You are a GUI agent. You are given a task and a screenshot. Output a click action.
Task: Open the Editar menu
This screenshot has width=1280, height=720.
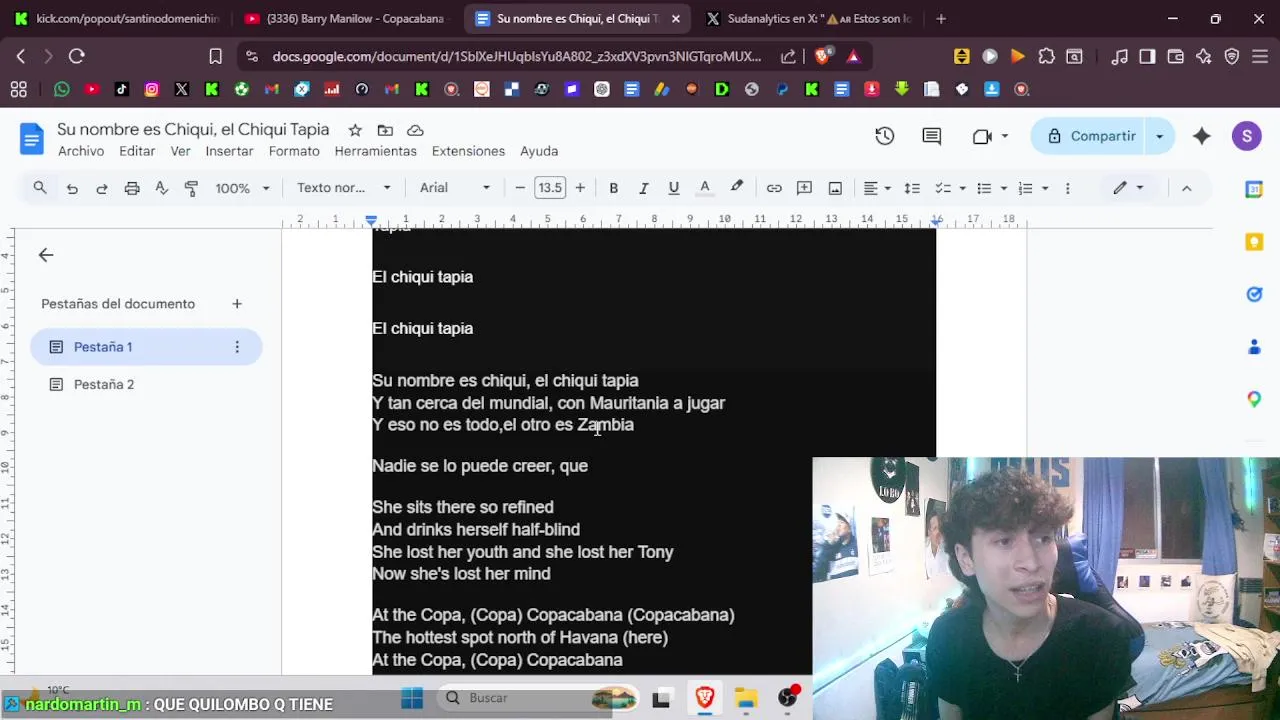click(x=137, y=151)
